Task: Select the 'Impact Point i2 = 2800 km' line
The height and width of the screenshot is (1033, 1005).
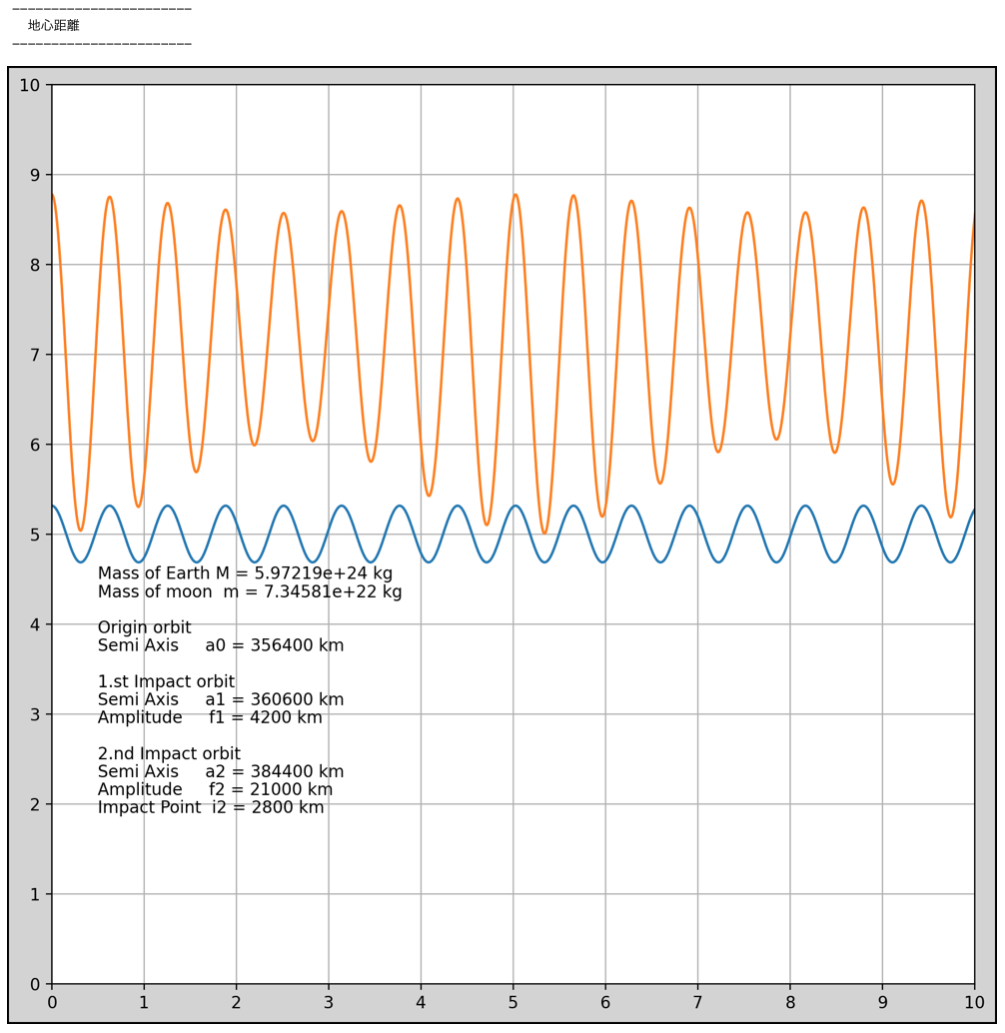Action: click(210, 807)
